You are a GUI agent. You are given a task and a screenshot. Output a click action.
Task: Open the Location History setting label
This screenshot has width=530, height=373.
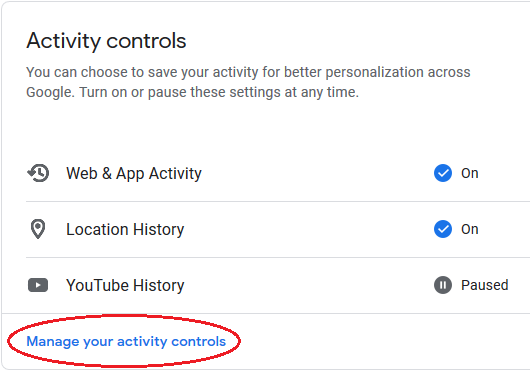(x=125, y=229)
